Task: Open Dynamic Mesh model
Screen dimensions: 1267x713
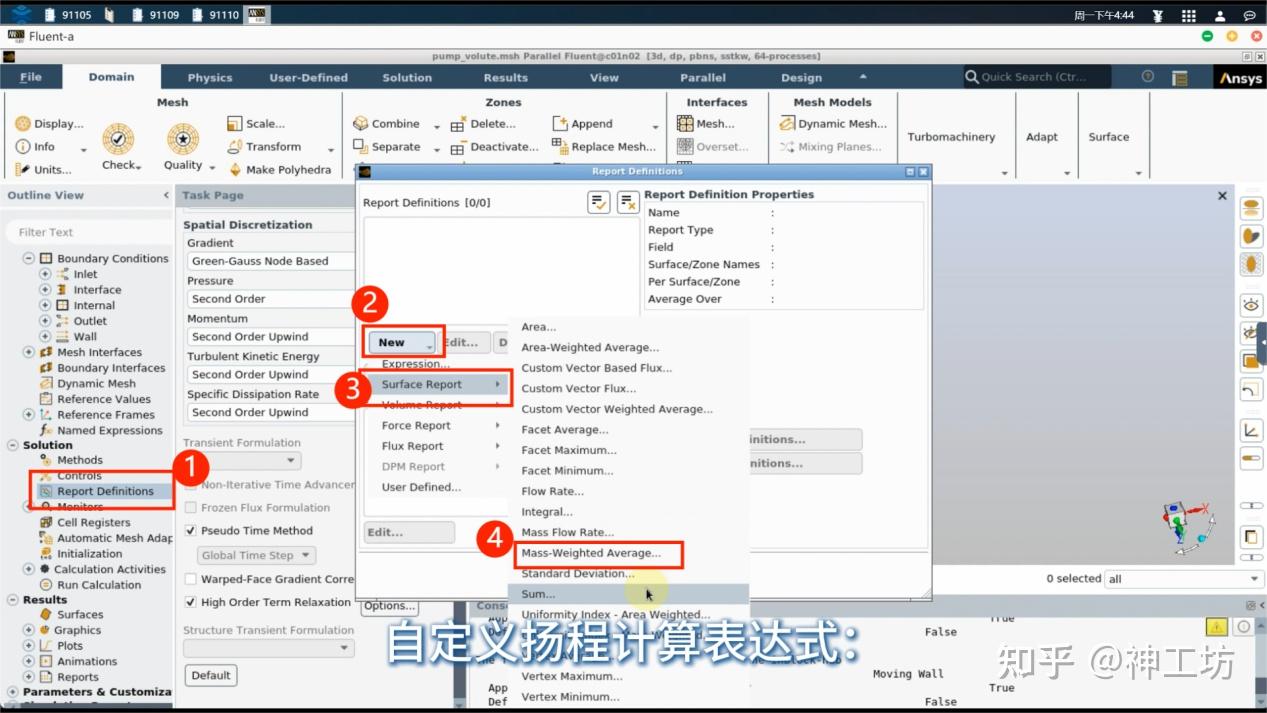Action: [x=832, y=124]
